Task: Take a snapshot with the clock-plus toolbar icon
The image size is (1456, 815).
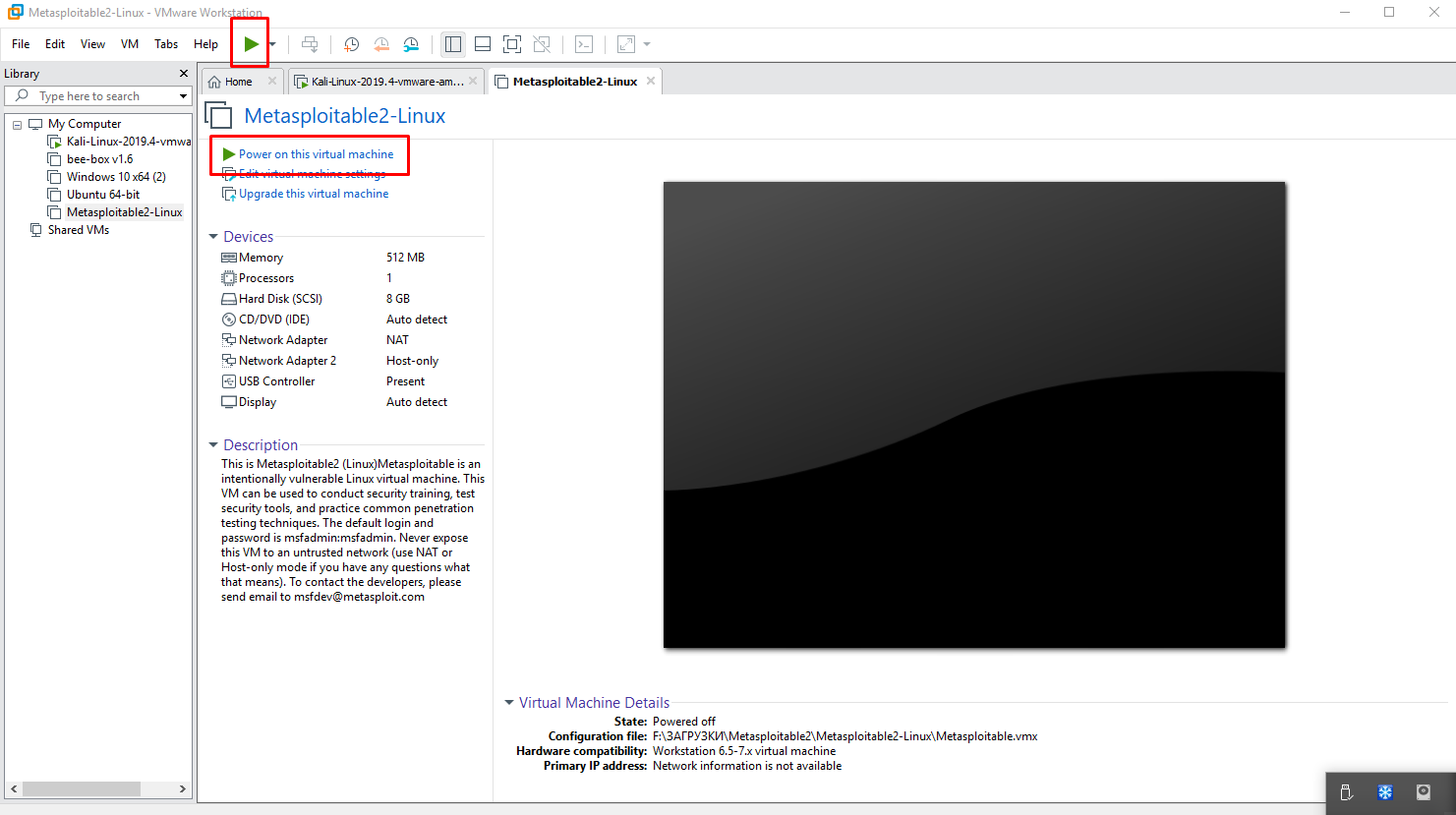Action: [x=351, y=44]
